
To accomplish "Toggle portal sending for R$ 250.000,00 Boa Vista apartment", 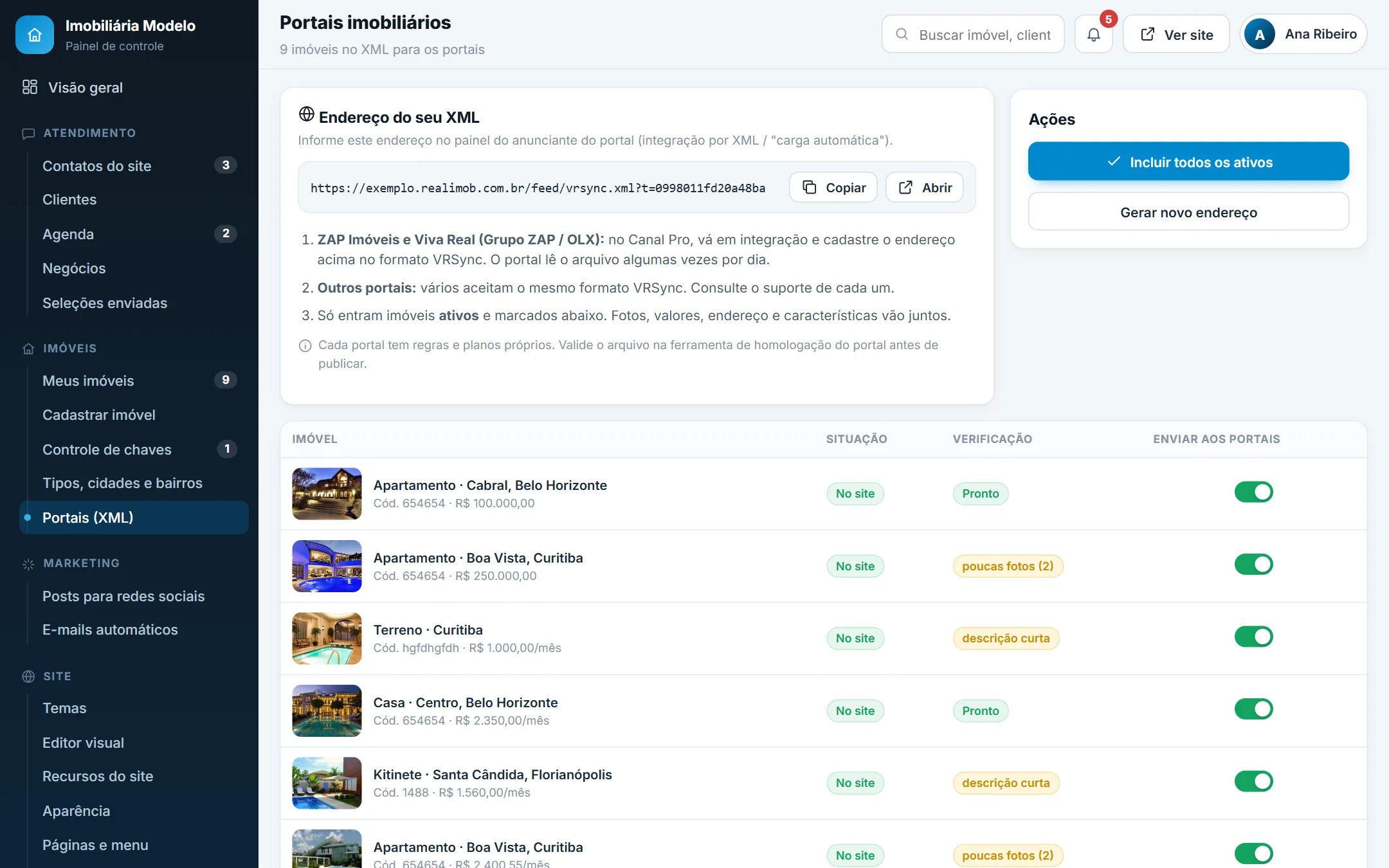I will pos(1253,565).
